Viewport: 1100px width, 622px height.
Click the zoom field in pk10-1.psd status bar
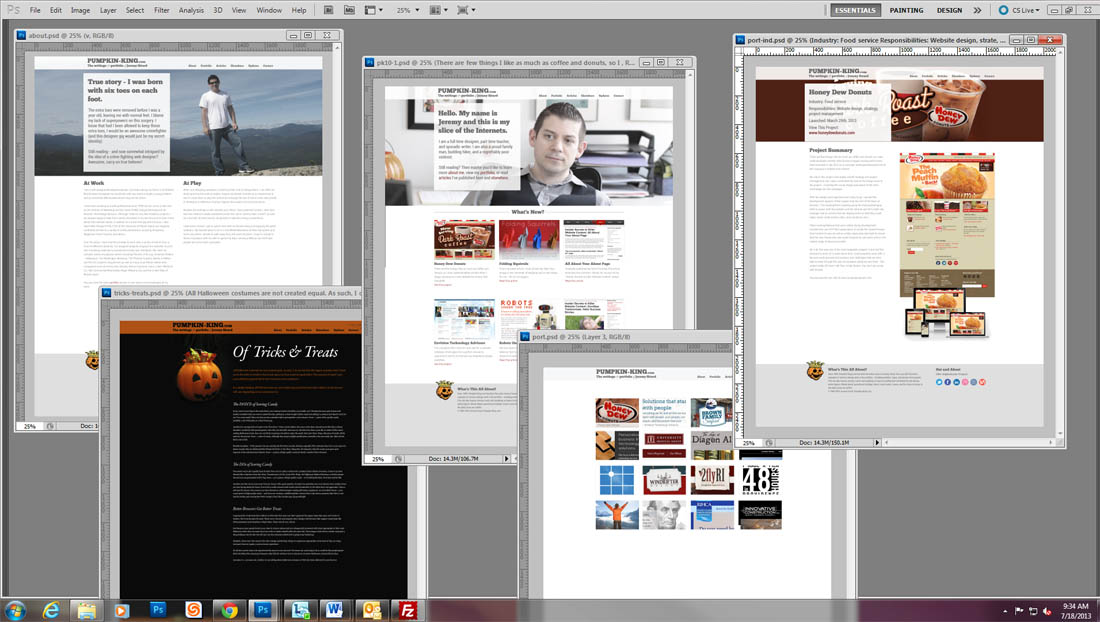pos(377,459)
